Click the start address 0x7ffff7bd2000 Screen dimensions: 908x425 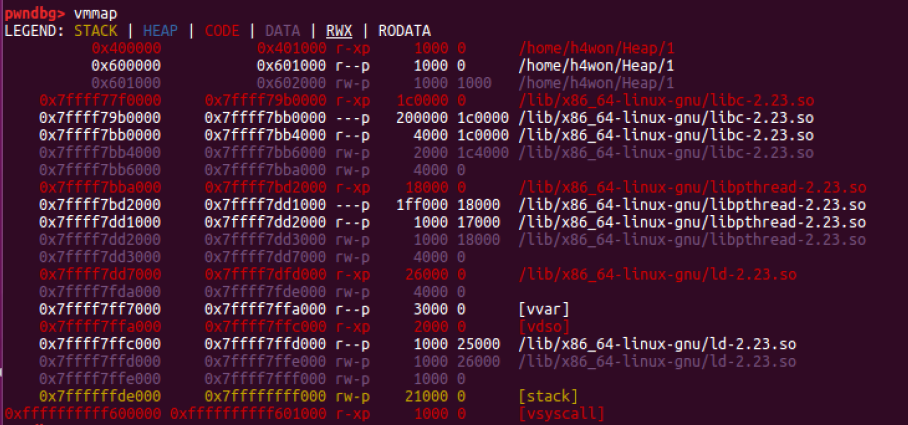click(x=100, y=204)
